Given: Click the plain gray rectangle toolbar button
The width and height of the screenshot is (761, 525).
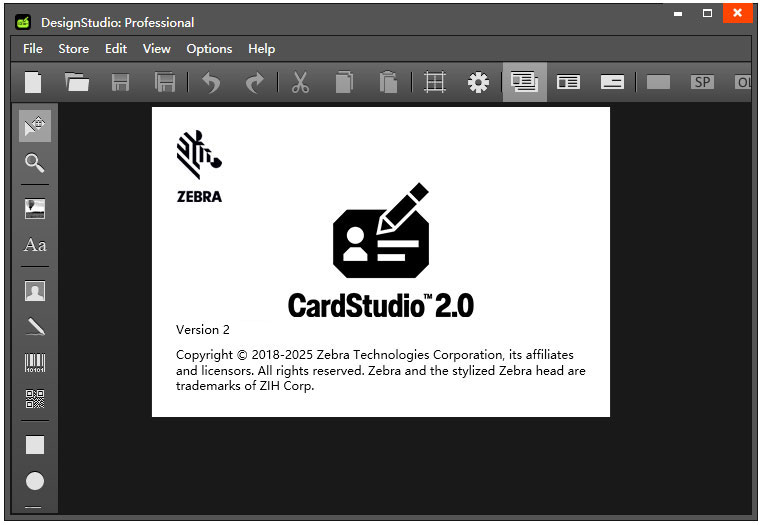Looking at the screenshot, I should pyautogui.click(x=659, y=82).
